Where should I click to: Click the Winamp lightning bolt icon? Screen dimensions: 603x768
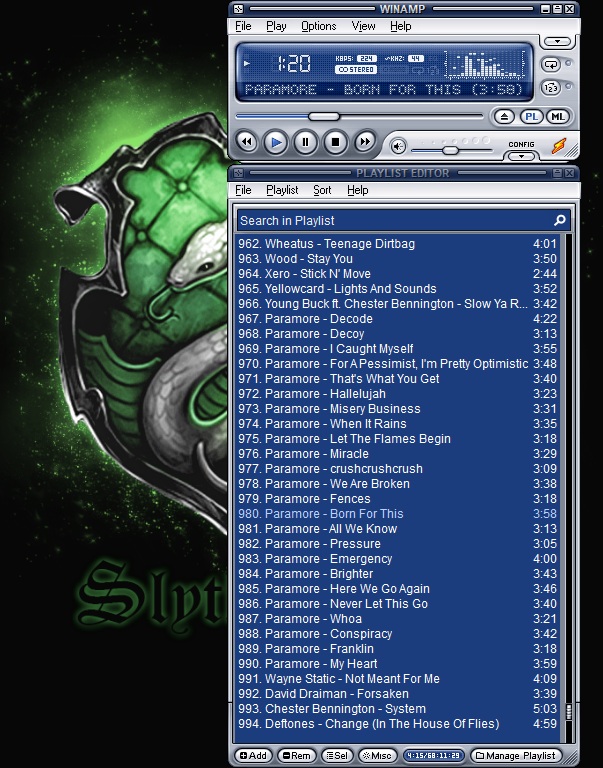click(558, 146)
